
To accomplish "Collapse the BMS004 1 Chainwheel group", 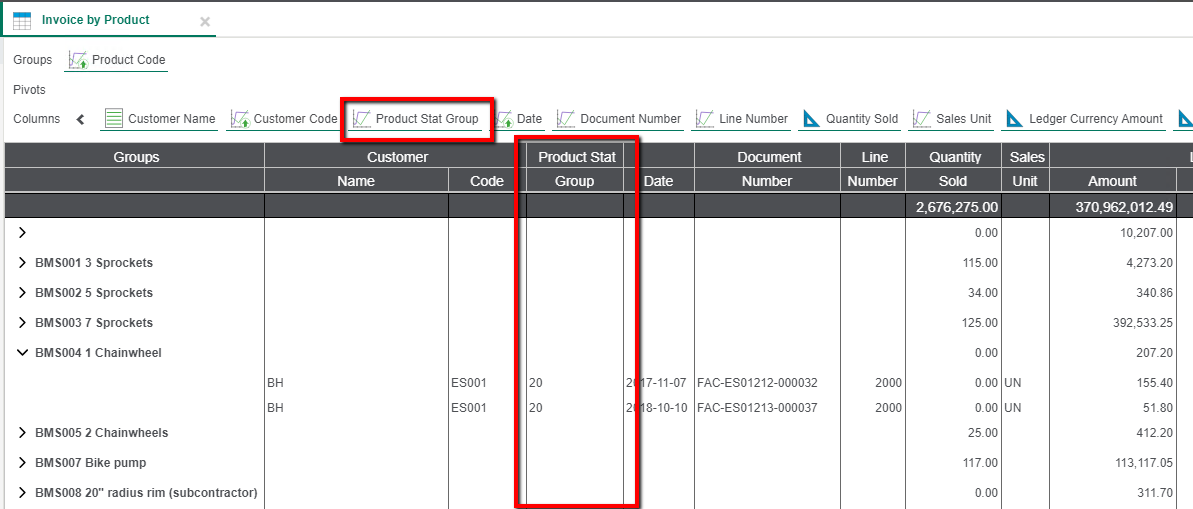I will coord(23,353).
